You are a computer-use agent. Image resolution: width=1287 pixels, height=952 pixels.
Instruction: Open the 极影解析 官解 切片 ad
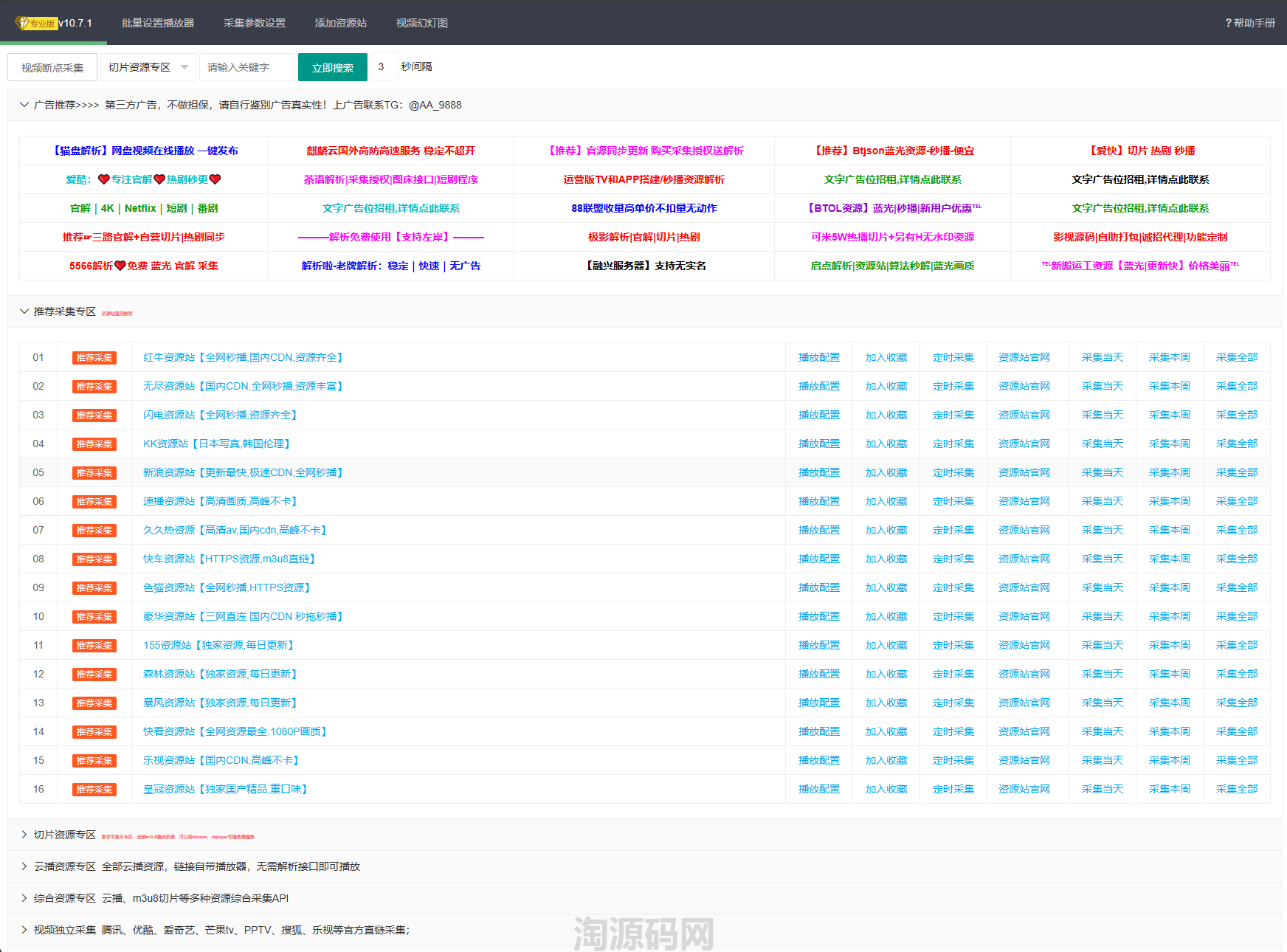tap(644, 237)
